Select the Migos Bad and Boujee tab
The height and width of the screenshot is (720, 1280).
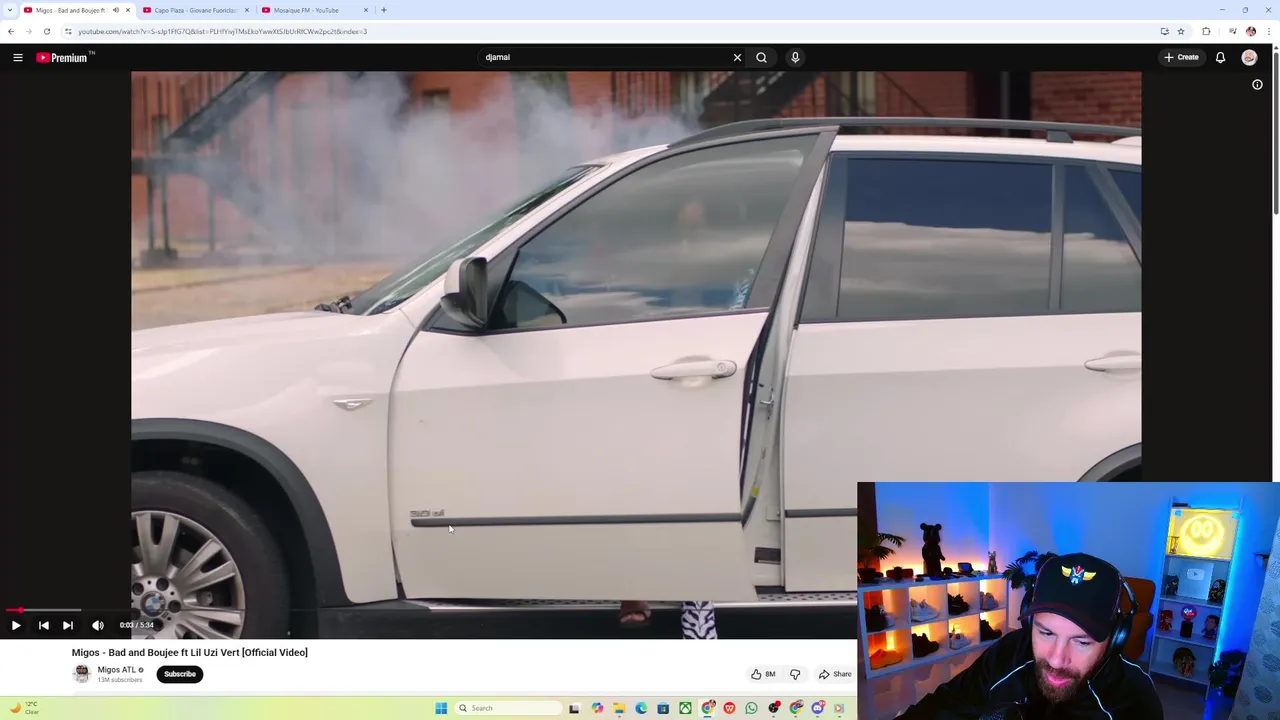pyautogui.click(x=68, y=10)
